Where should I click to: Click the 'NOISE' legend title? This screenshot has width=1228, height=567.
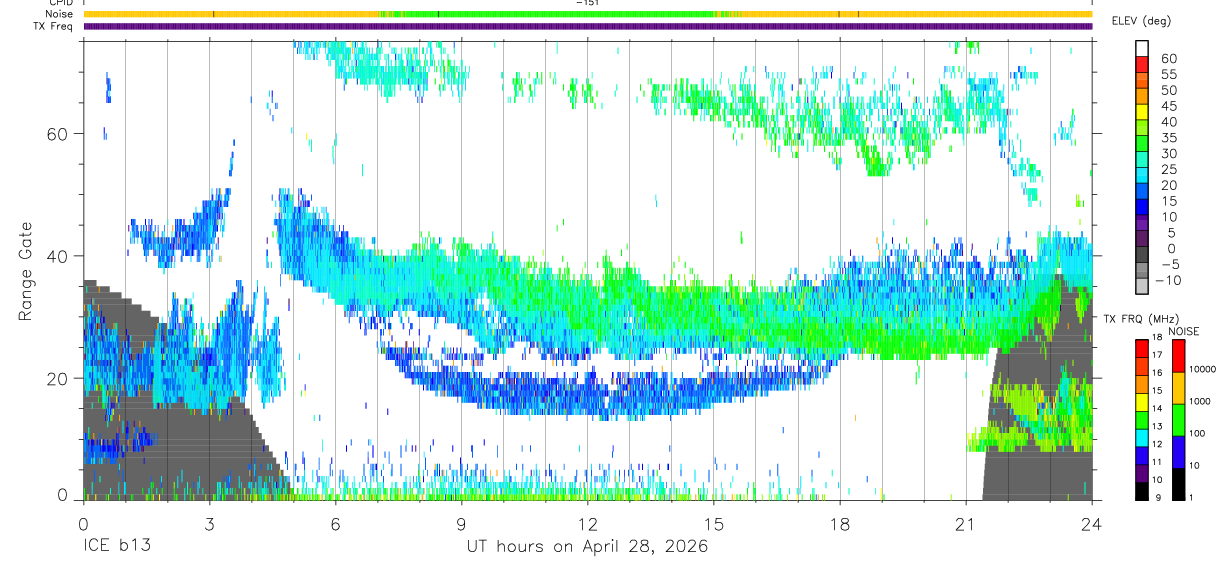point(1183,331)
